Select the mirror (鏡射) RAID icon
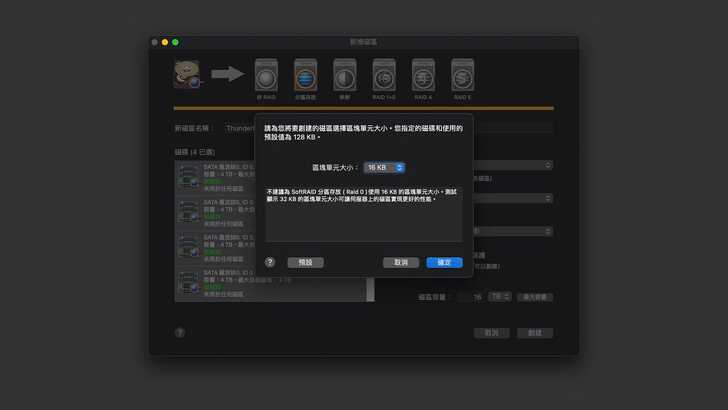The image size is (728, 410). (x=344, y=76)
